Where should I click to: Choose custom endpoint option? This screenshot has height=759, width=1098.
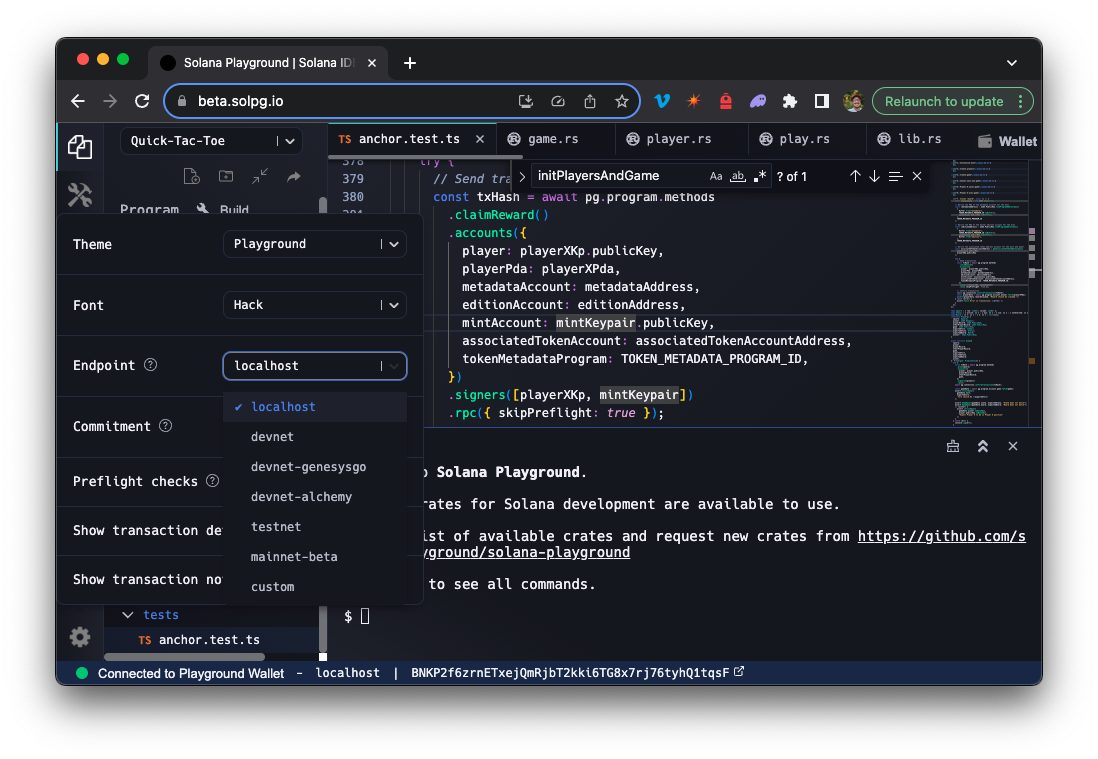point(315,587)
